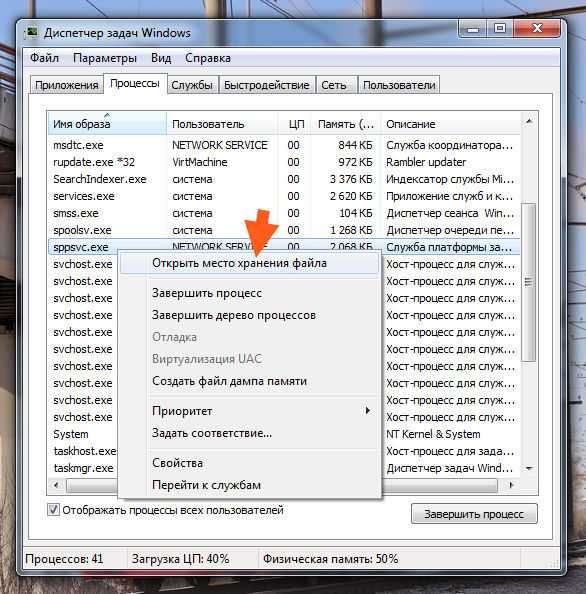The image size is (586, 594).
Task: Maximize the Task Manager window
Action: [500, 29]
